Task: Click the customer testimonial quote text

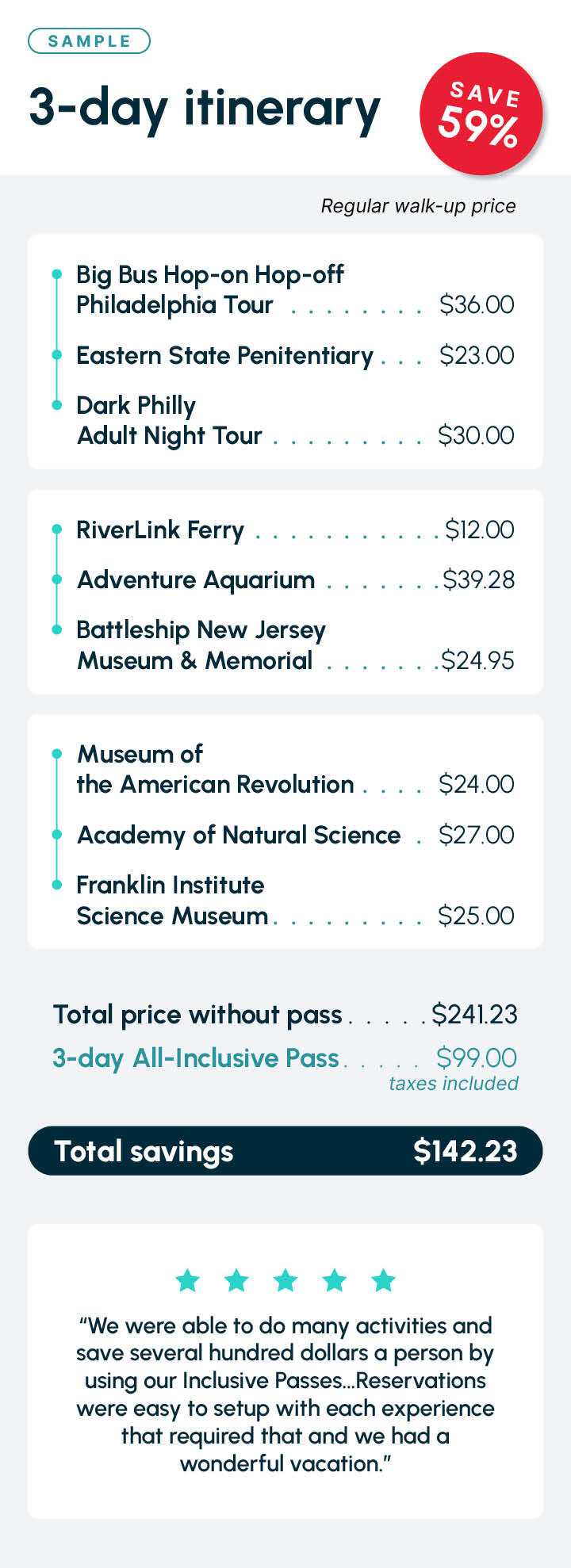Action: [x=285, y=1394]
